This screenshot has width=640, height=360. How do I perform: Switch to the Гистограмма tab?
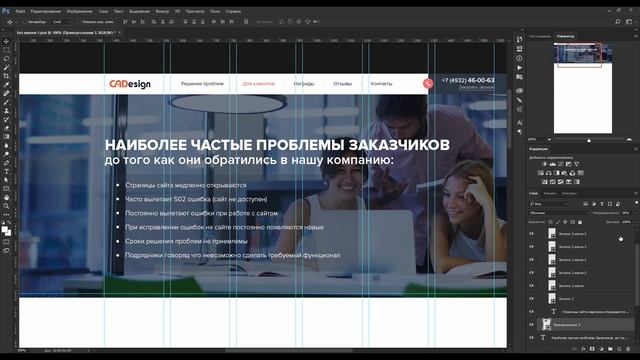coord(540,36)
